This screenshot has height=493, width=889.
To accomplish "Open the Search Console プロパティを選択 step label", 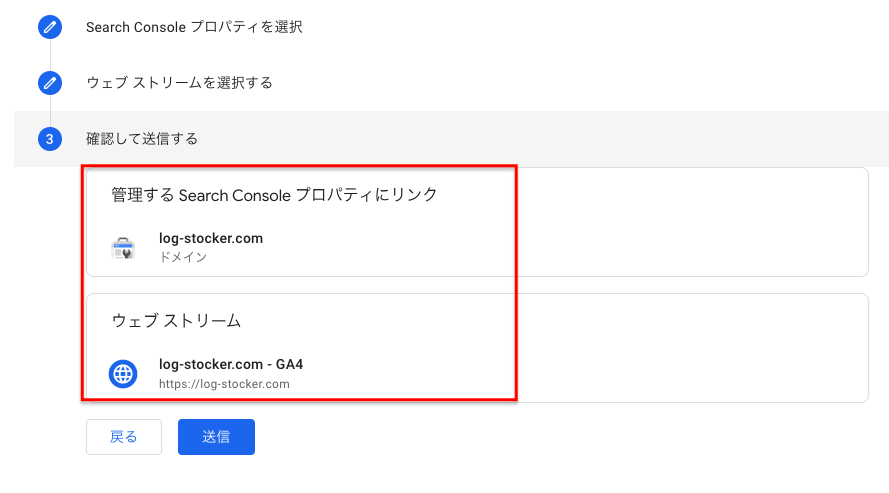I will pos(194,27).
